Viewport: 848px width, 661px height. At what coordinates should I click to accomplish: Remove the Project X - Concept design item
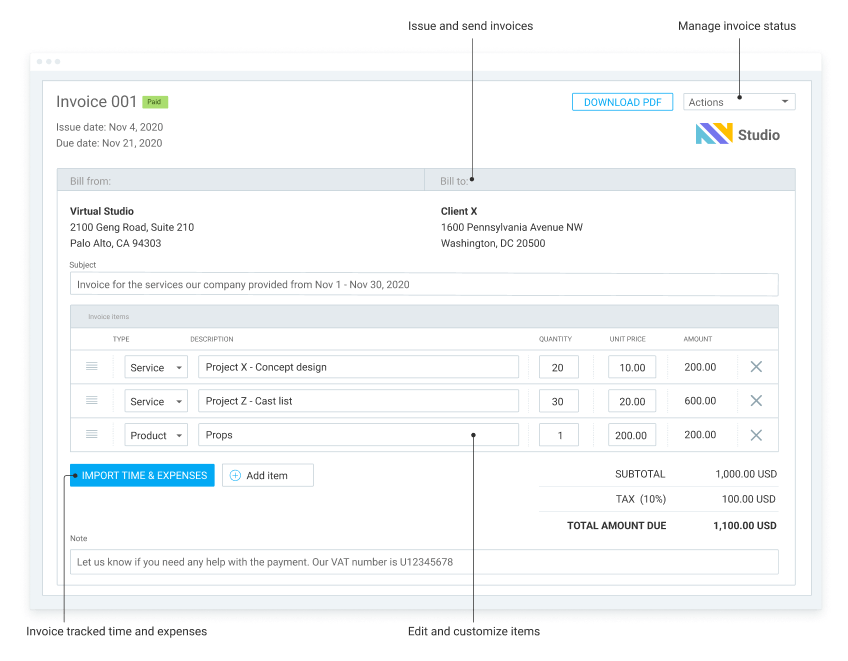pos(756,367)
